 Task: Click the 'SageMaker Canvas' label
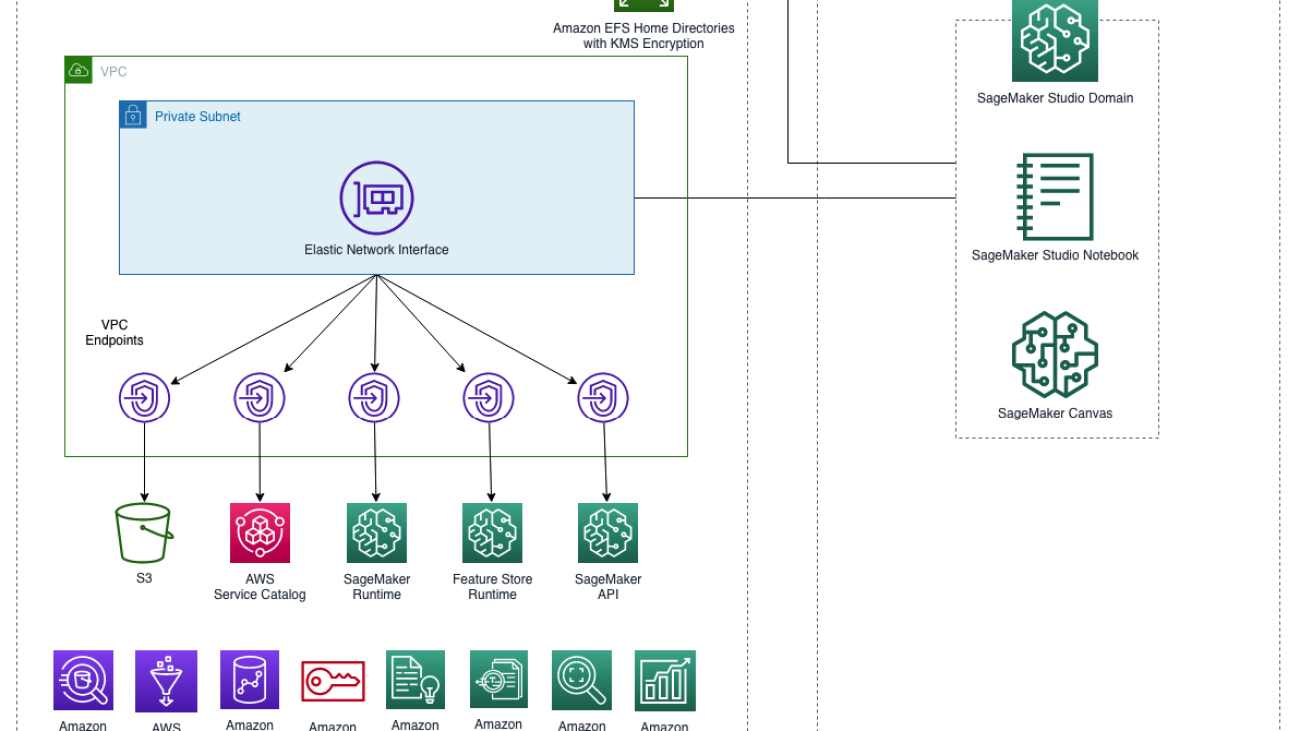pos(1055,413)
